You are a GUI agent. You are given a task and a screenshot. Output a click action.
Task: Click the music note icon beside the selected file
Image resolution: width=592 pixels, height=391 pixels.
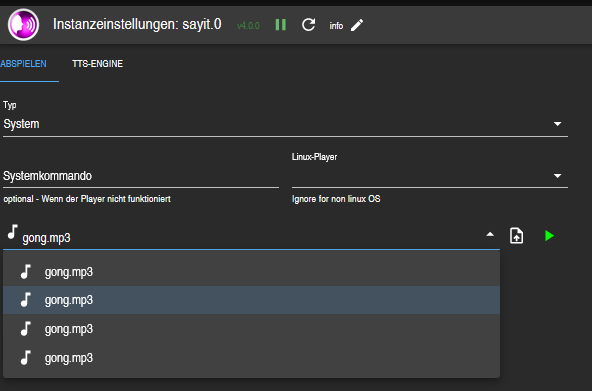pos(12,231)
